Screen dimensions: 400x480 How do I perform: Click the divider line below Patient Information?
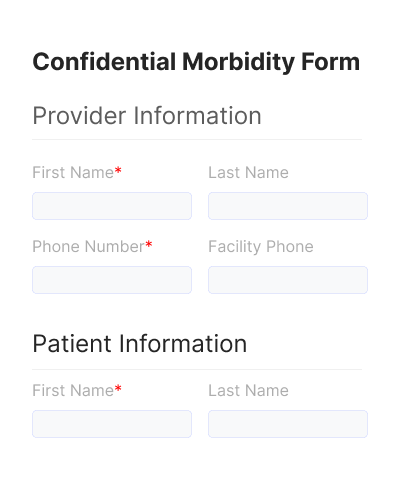point(197,369)
